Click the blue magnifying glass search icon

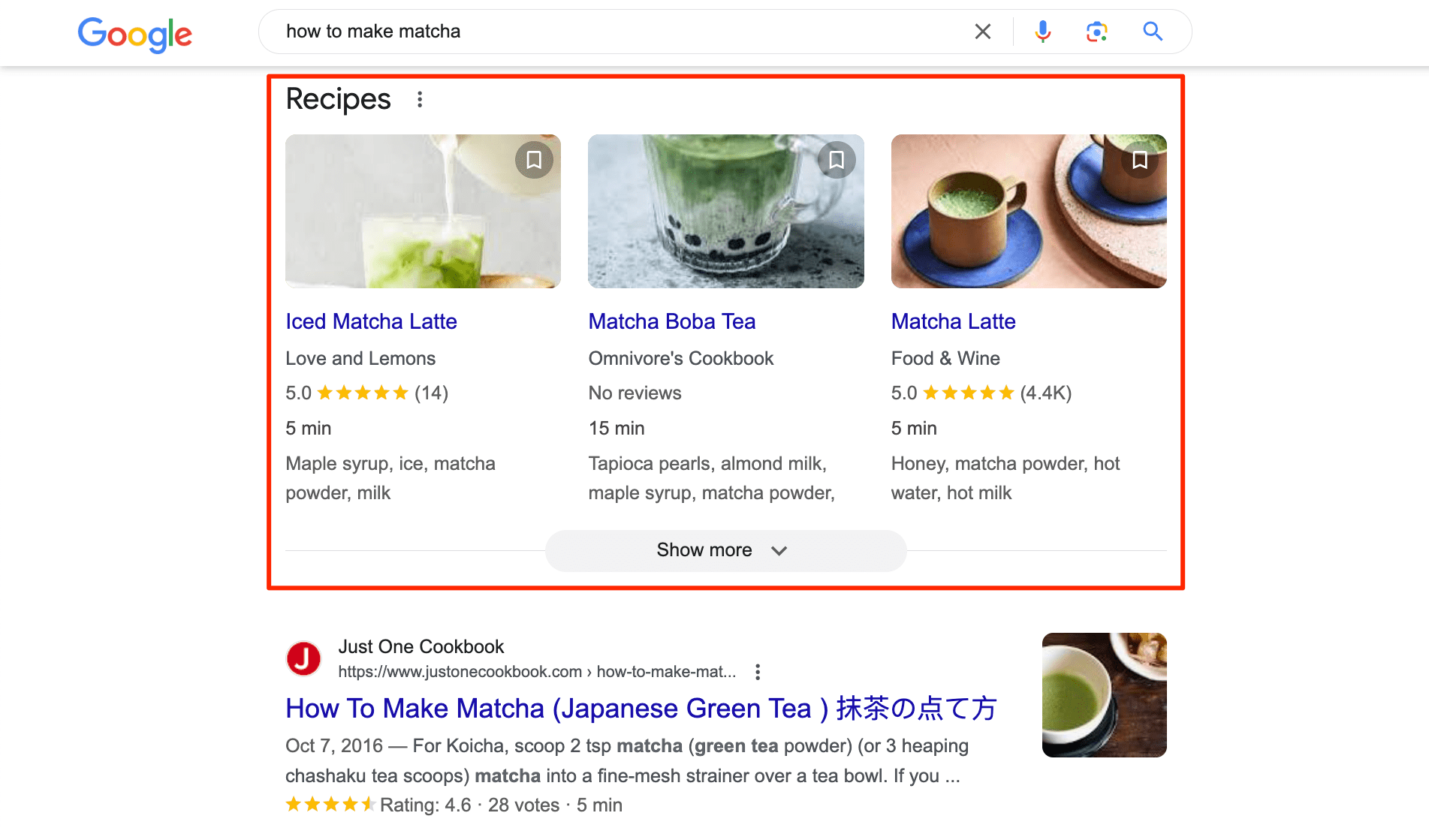1153,32
